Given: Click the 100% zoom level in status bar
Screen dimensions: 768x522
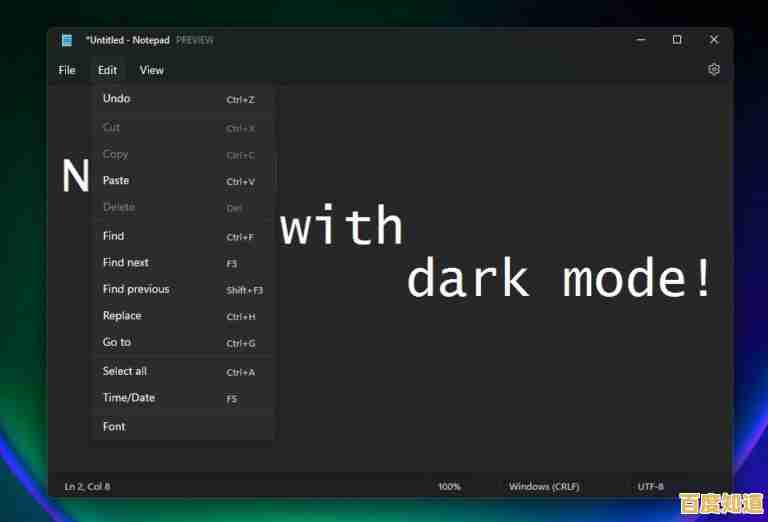Looking at the screenshot, I should coord(449,486).
